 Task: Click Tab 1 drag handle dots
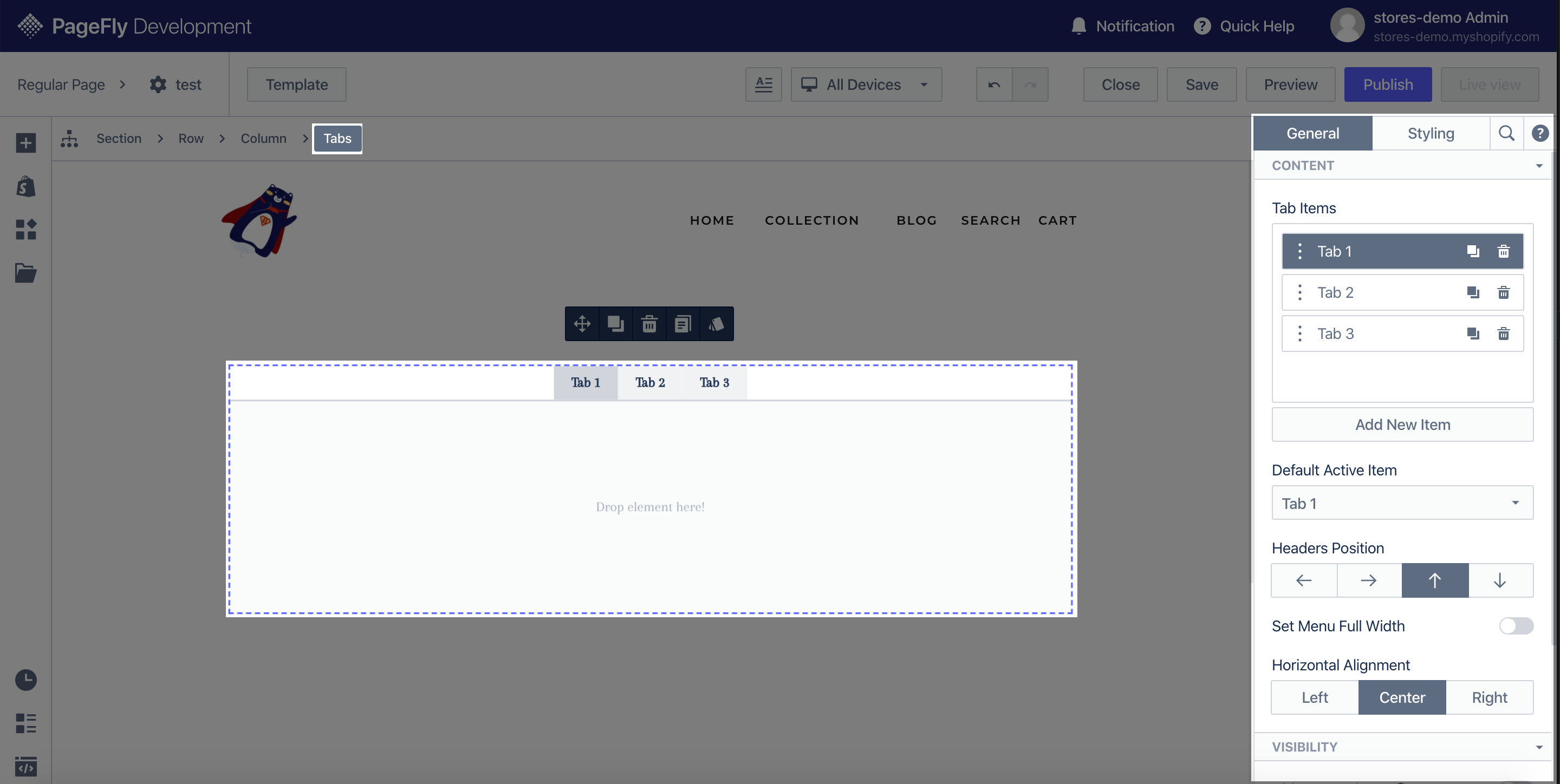pyautogui.click(x=1299, y=251)
